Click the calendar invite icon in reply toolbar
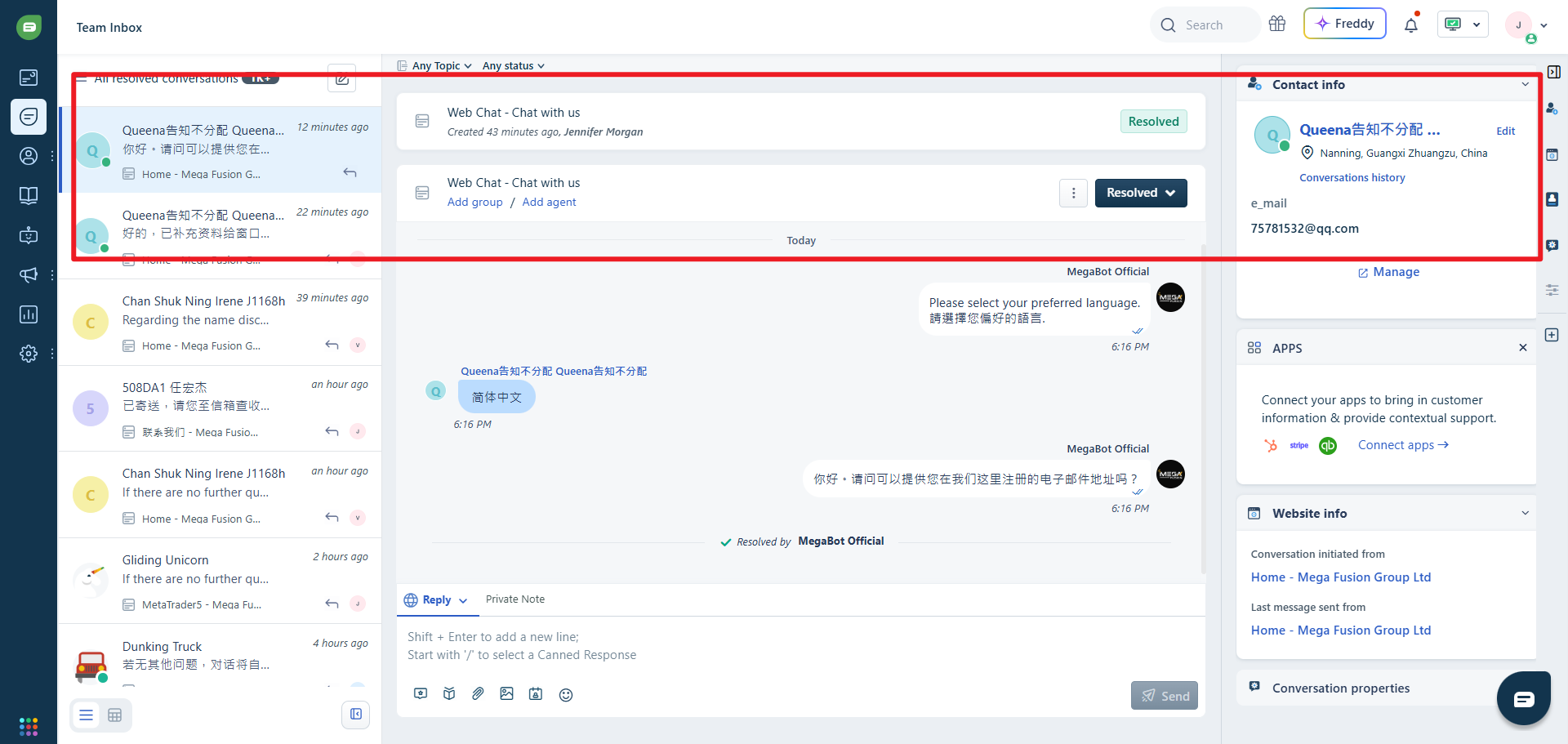The height and width of the screenshot is (744, 1568). 536,694
